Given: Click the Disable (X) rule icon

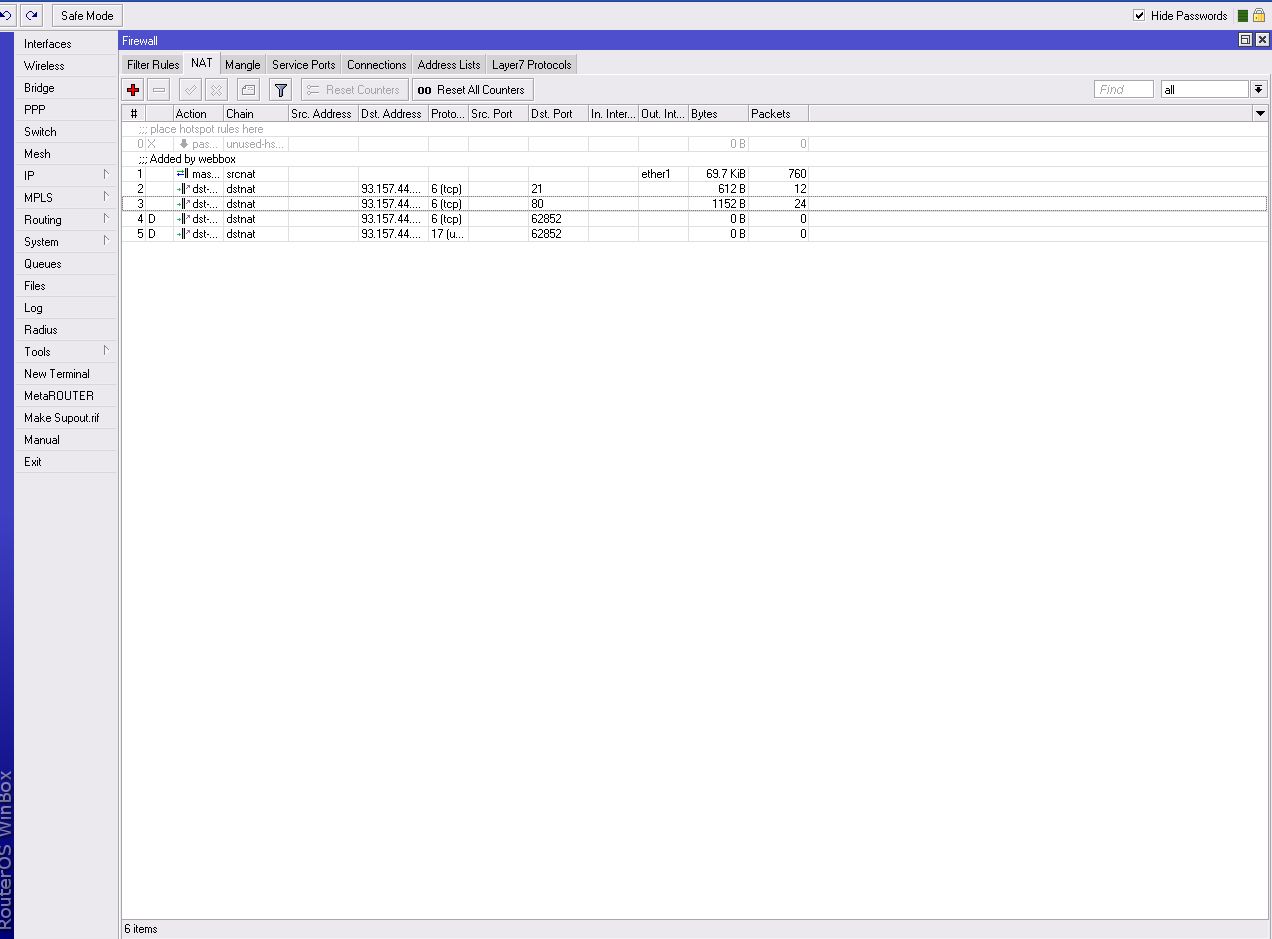Looking at the screenshot, I should [x=216, y=90].
